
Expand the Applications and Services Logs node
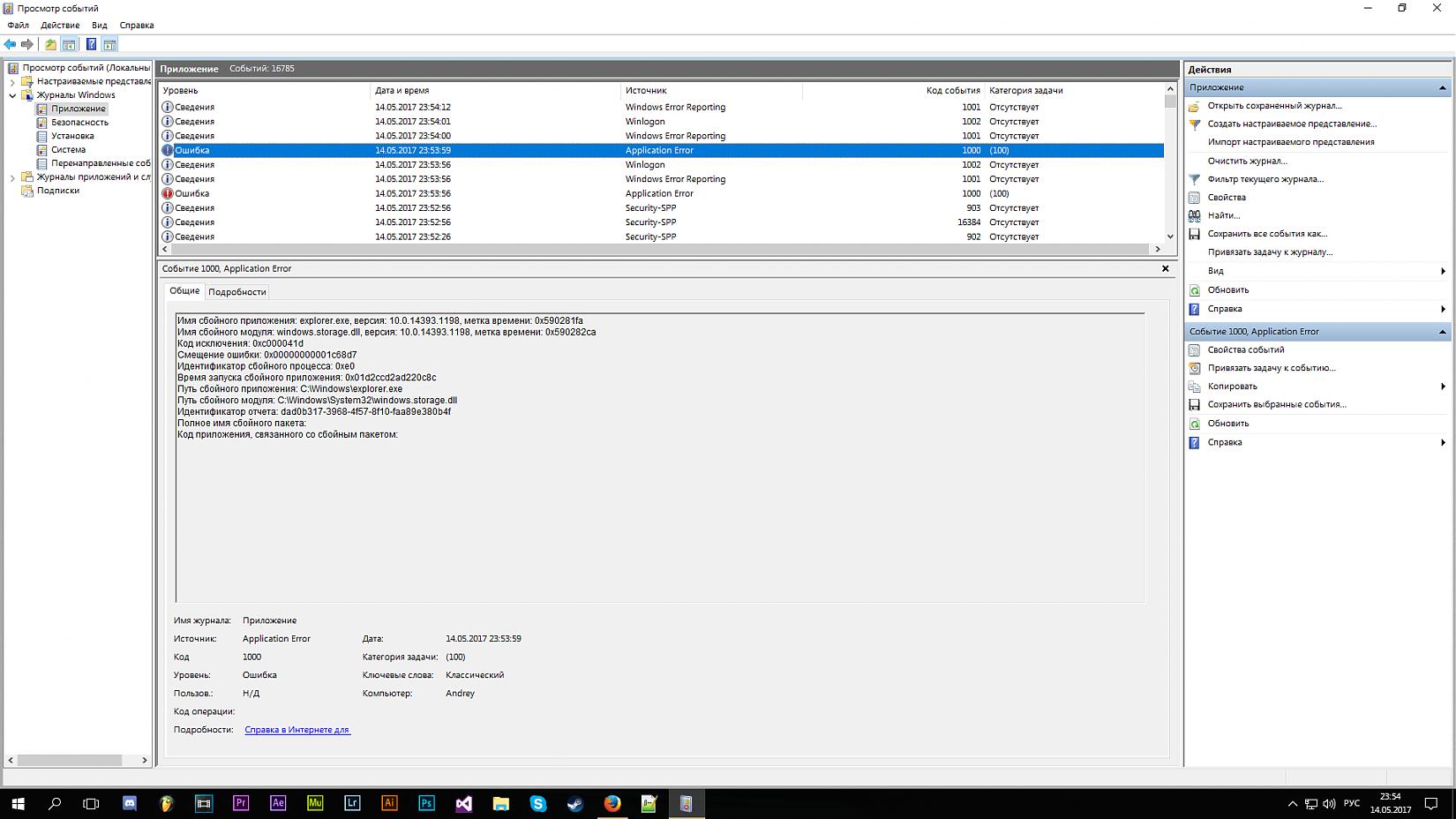pyautogui.click(x=12, y=177)
